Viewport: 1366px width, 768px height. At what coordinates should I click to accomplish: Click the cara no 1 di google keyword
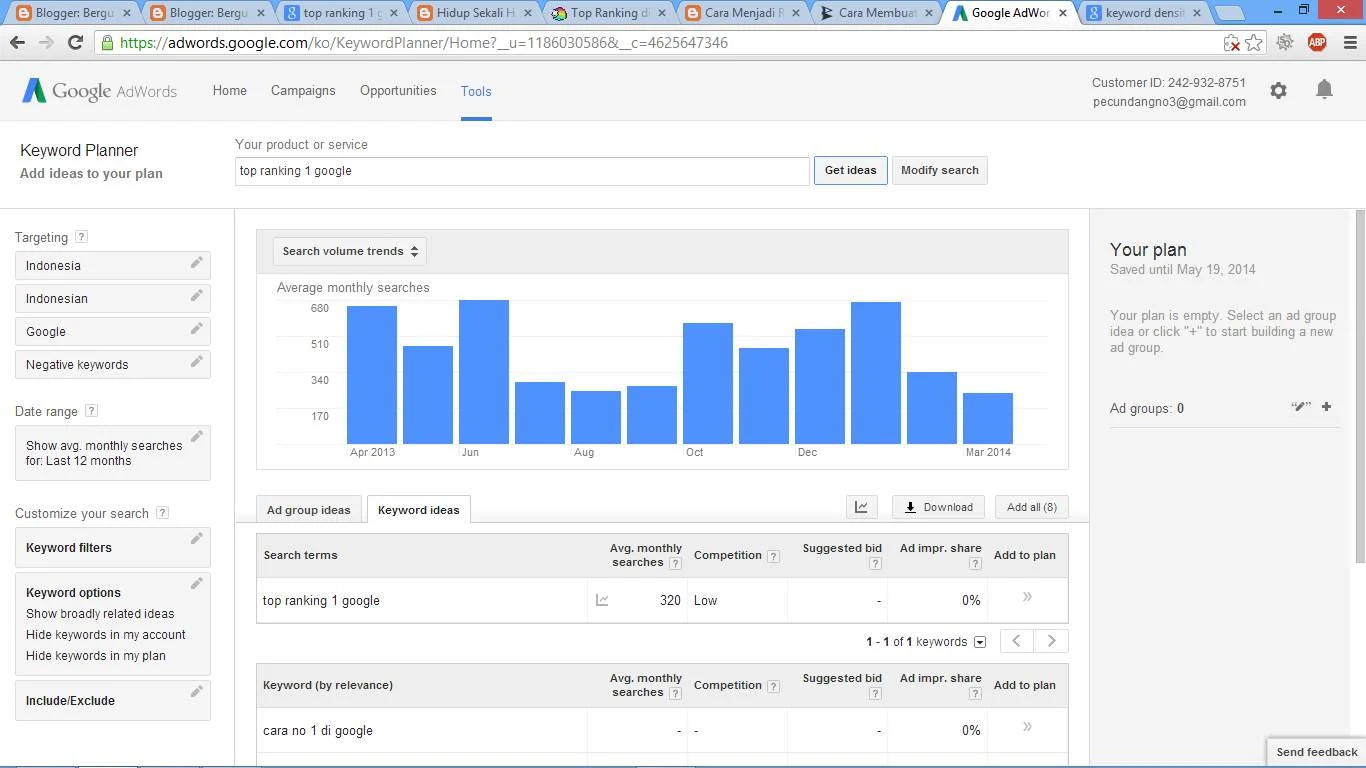tap(318, 731)
